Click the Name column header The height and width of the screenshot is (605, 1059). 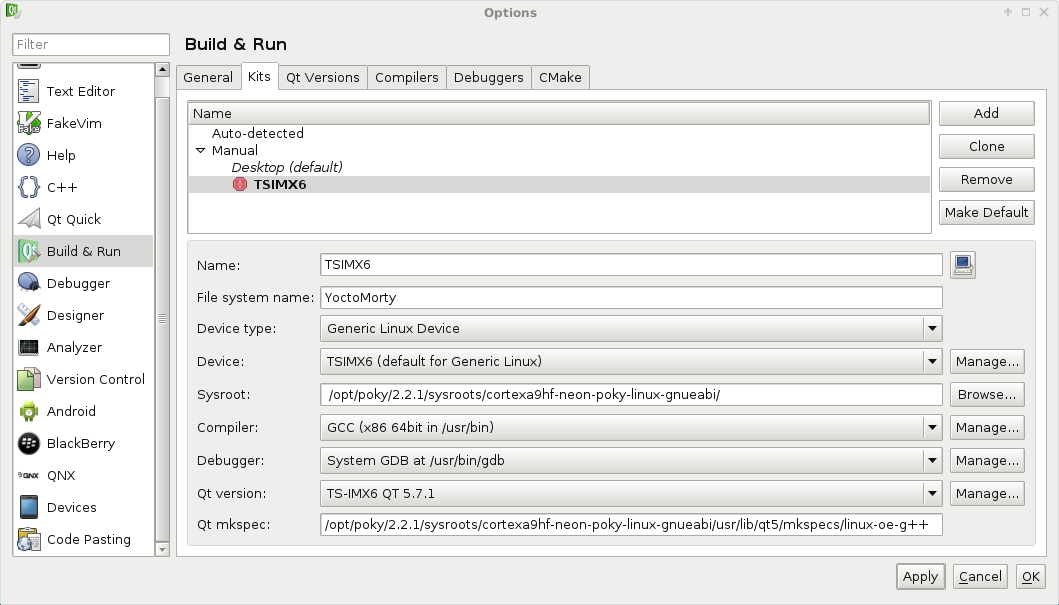pos(559,113)
